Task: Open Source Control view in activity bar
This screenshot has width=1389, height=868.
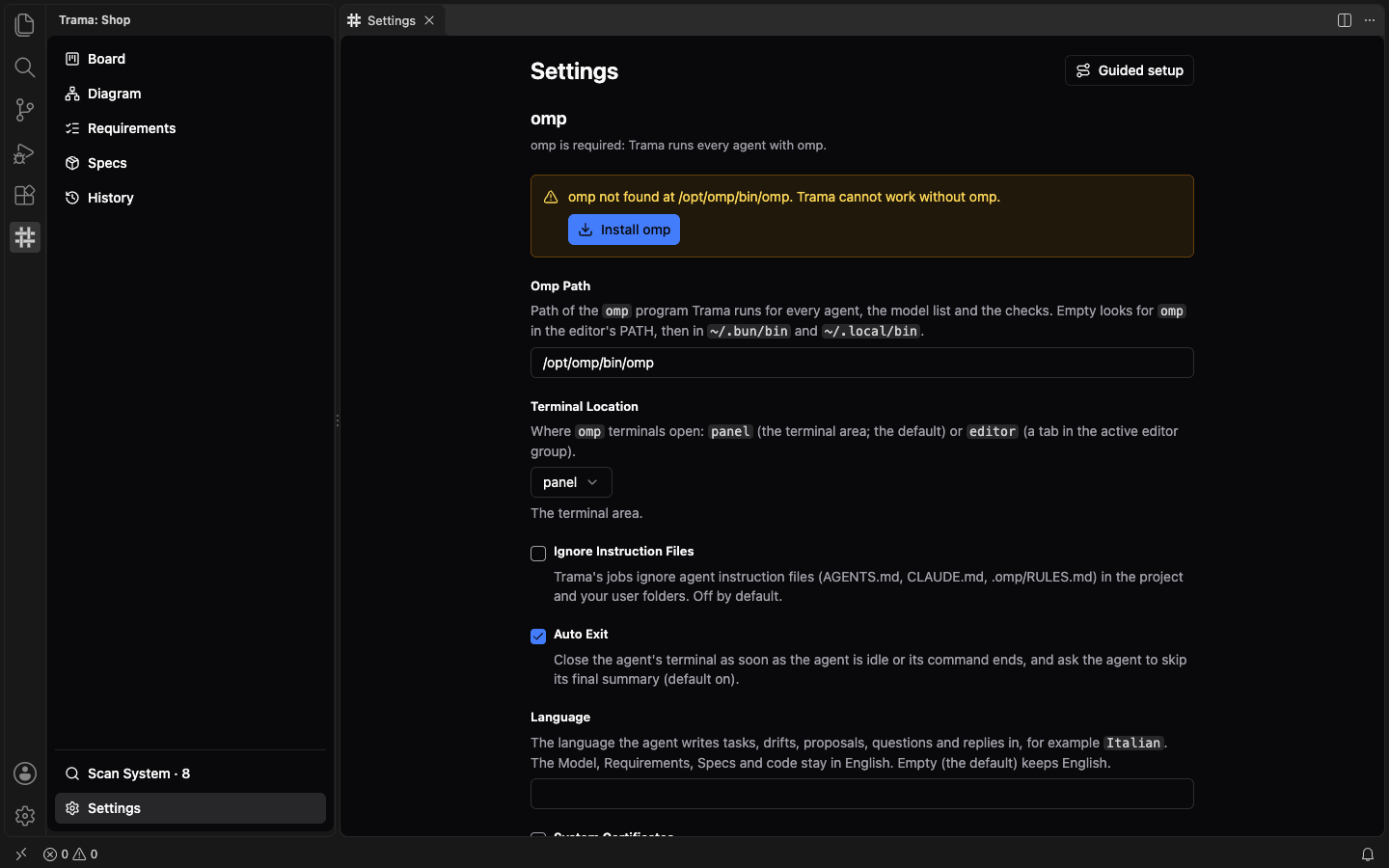Action: (x=25, y=110)
